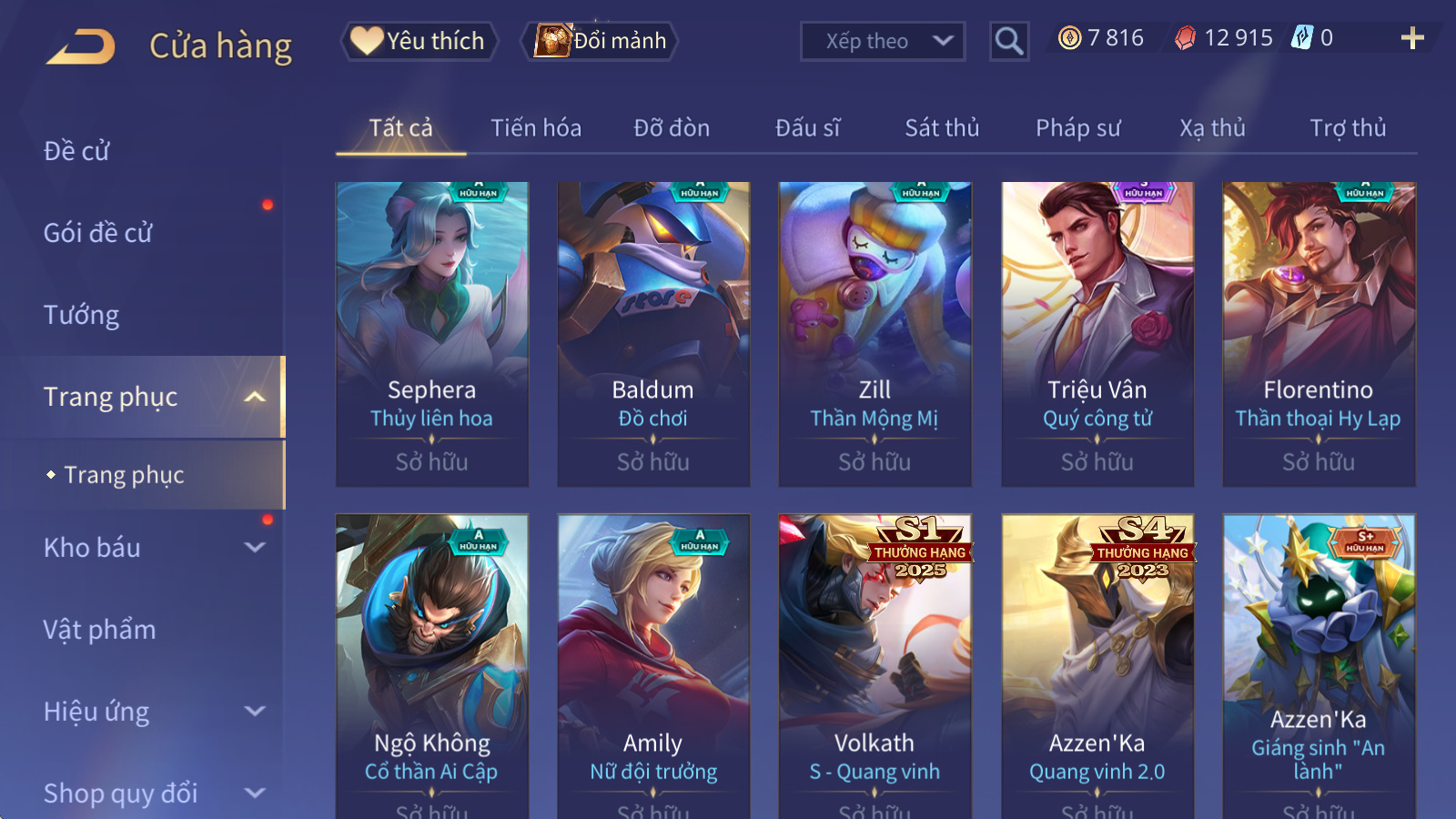Open Yêu thích heart favorites

pyautogui.click(x=420, y=41)
